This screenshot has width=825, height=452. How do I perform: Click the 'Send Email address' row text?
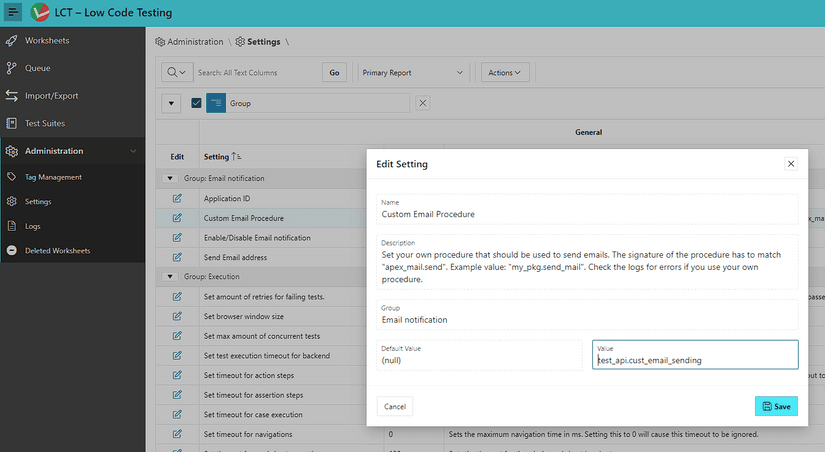(235, 257)
